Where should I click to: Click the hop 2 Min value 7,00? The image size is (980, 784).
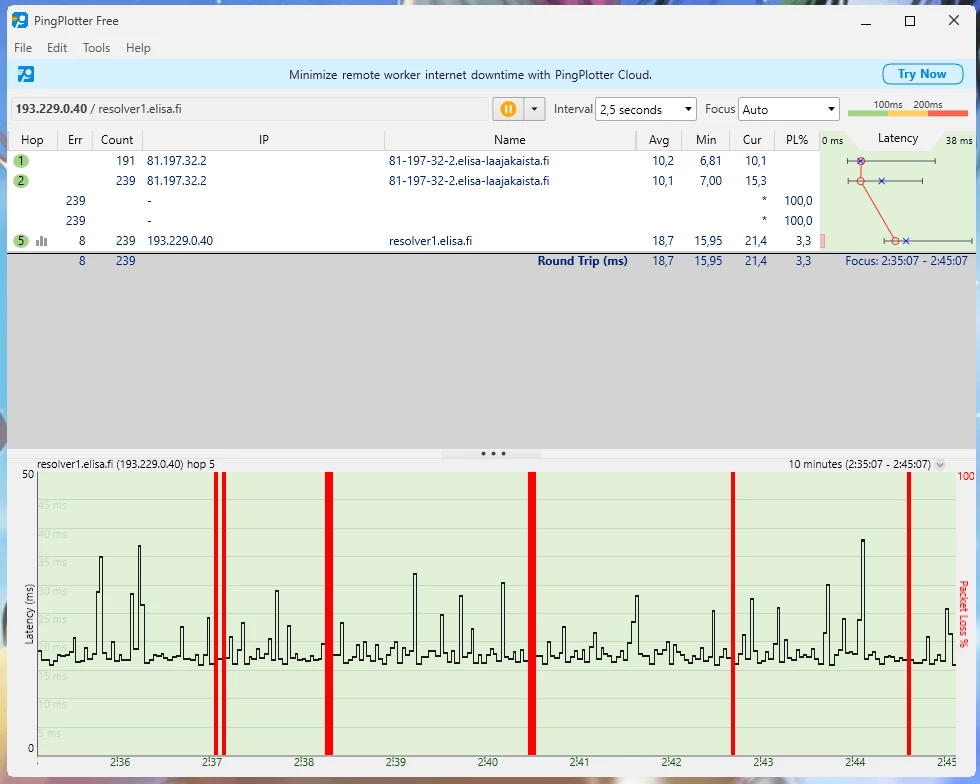coord(711,181)
